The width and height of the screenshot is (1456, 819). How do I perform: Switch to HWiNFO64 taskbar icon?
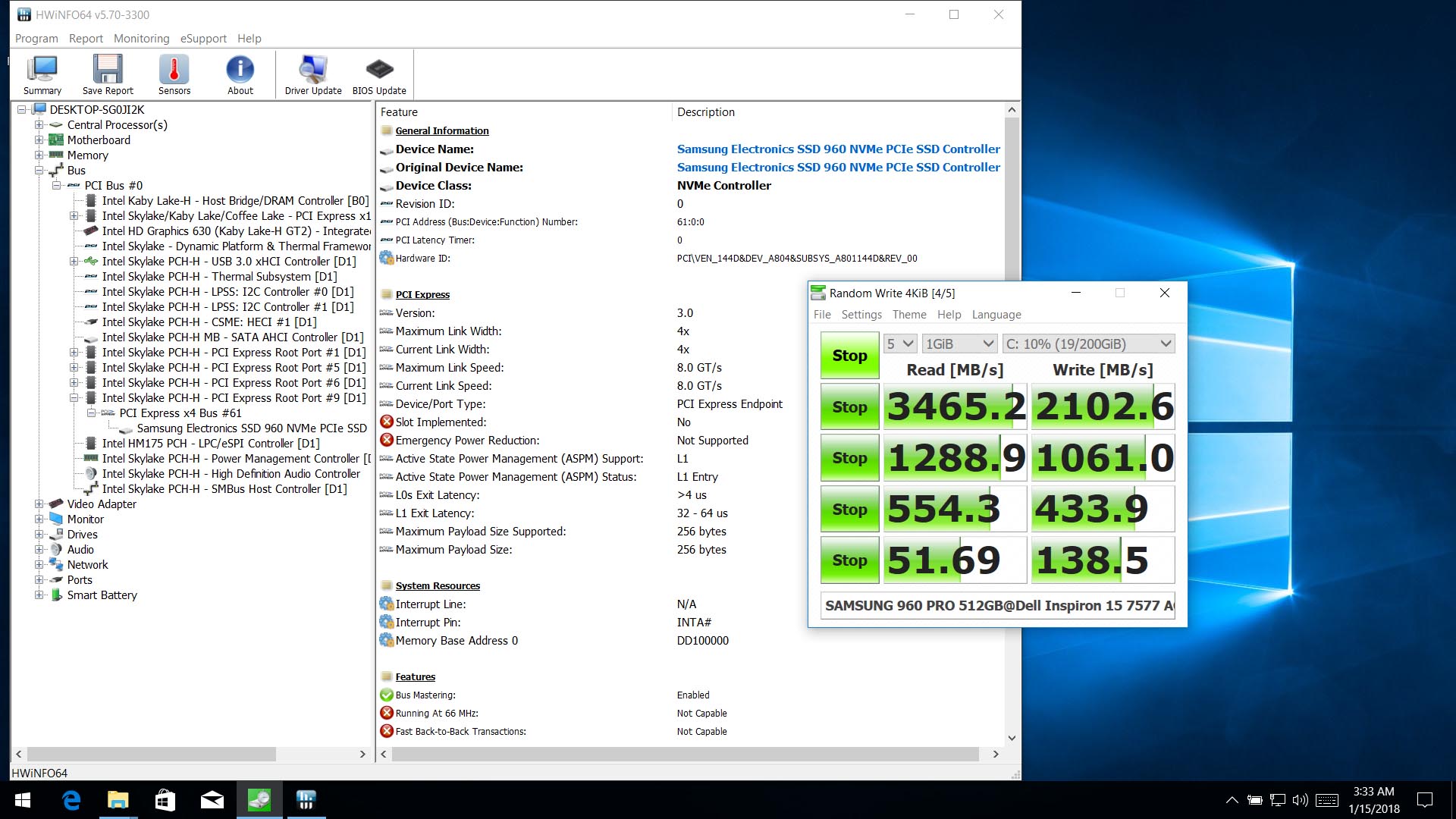306,800
